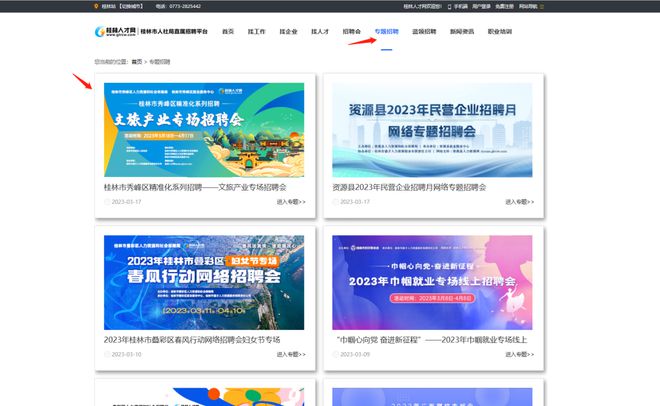Click title 2023年桂林市叠彩区春风行动网络招聘会妇女节专场
Viewport: 660px width, 406px height.
[192, 340]
